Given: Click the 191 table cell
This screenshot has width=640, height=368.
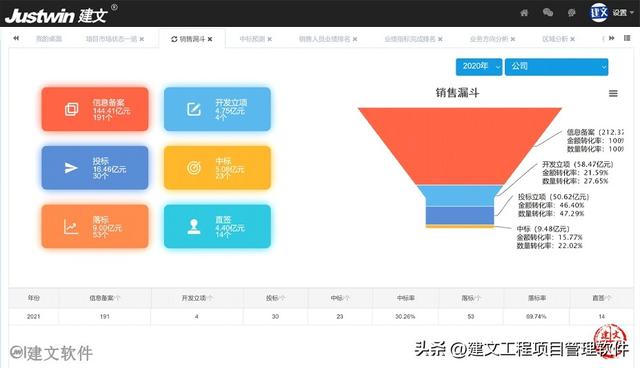Looking at the screenshot, I should tap(105, 317).
